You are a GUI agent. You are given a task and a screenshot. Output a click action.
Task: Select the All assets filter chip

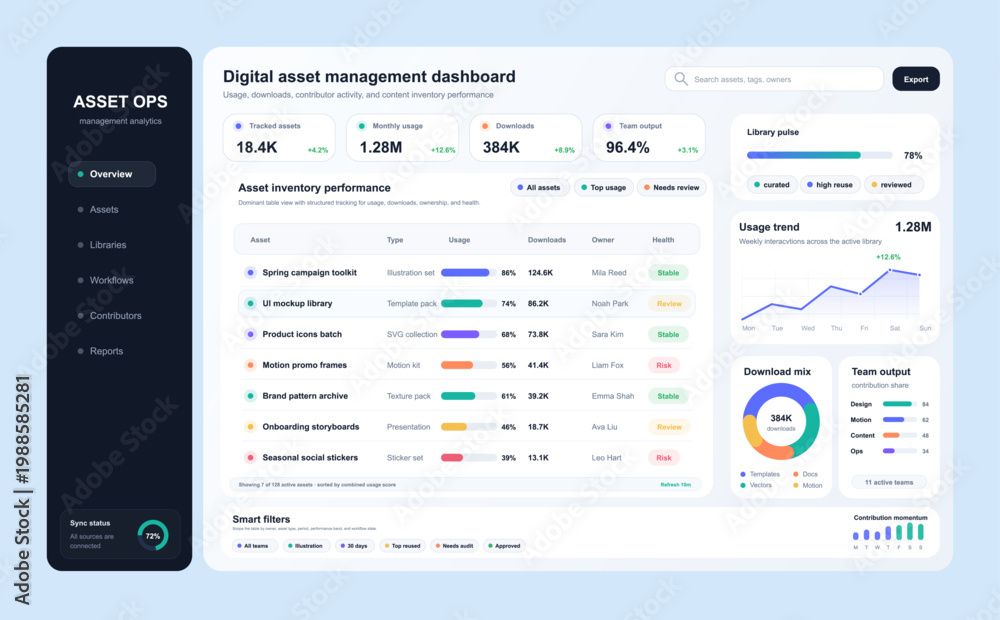click(540, 188)
